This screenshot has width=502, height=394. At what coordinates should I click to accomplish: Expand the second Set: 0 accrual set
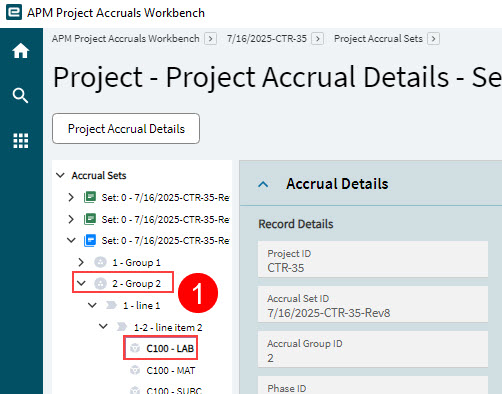pos(71,219)
